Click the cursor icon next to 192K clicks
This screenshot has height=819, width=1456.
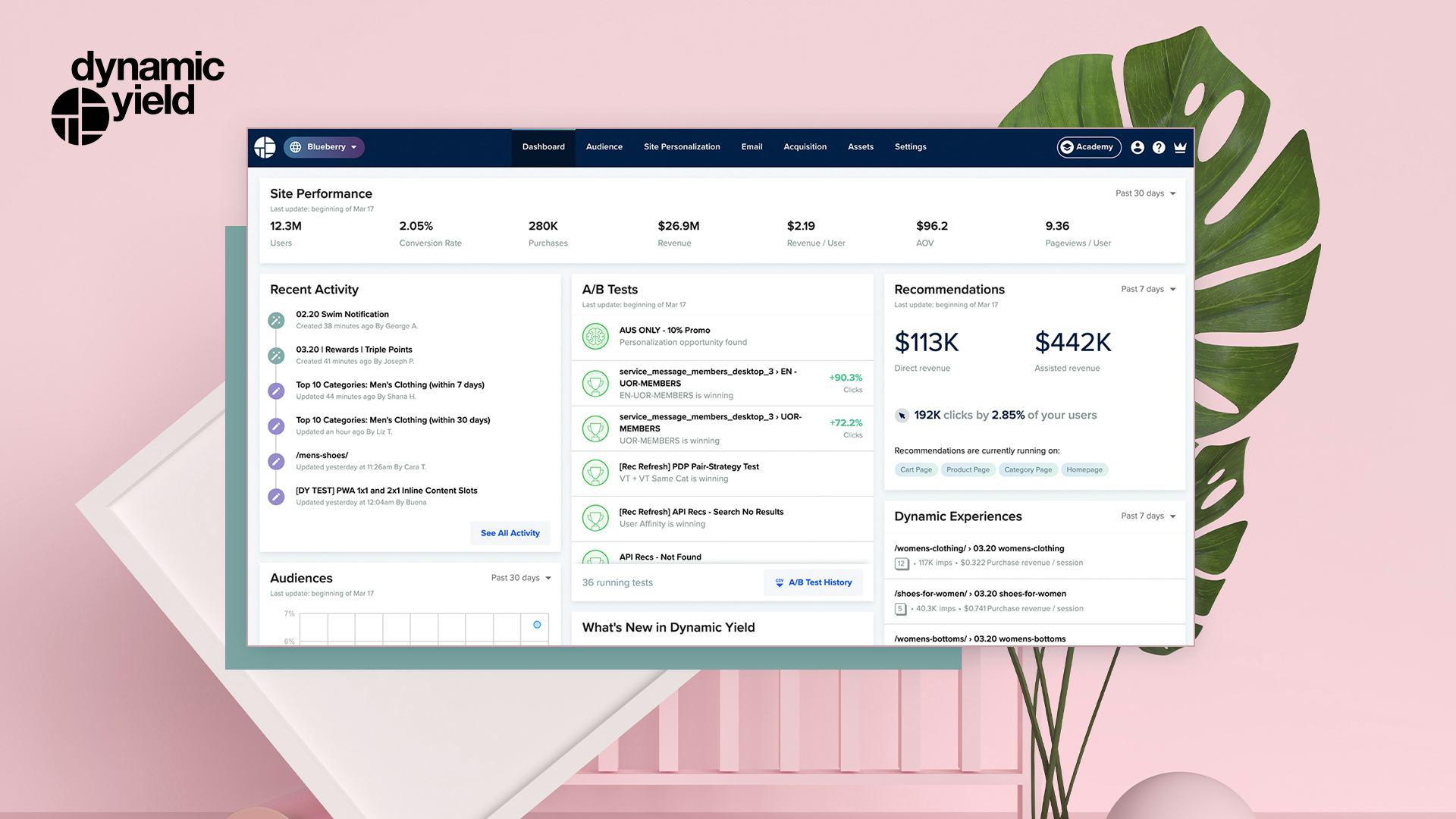click(902, 415)
